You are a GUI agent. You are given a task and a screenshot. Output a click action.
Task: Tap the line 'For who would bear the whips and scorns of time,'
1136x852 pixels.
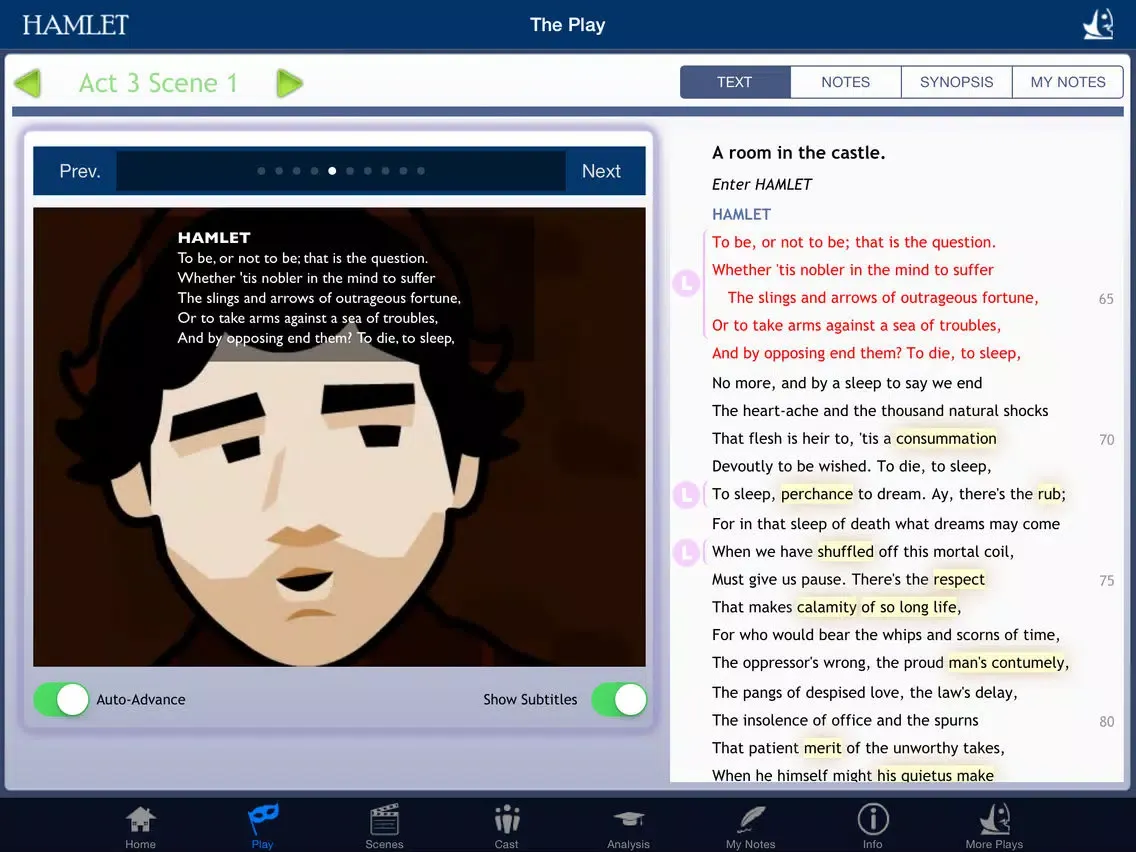885,635
